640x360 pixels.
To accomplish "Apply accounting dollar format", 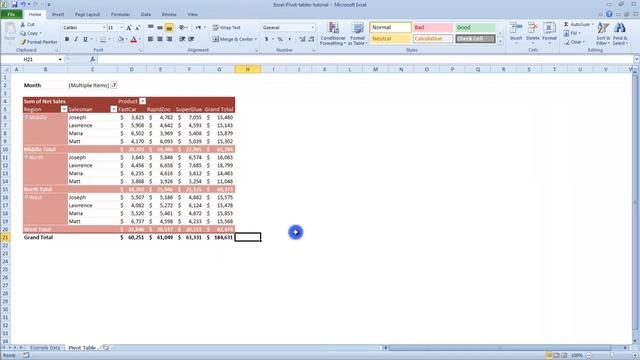I will (267, 39).
